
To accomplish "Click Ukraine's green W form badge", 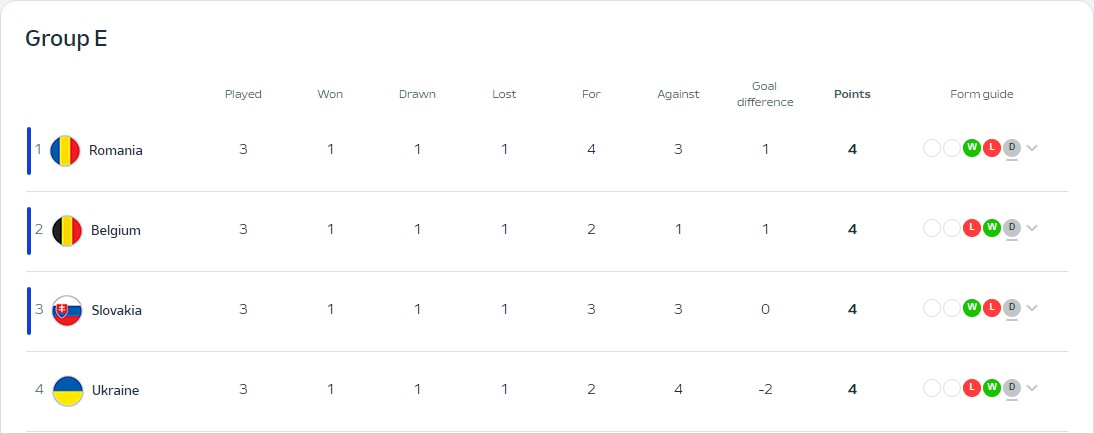I will [x=991, y=388].
